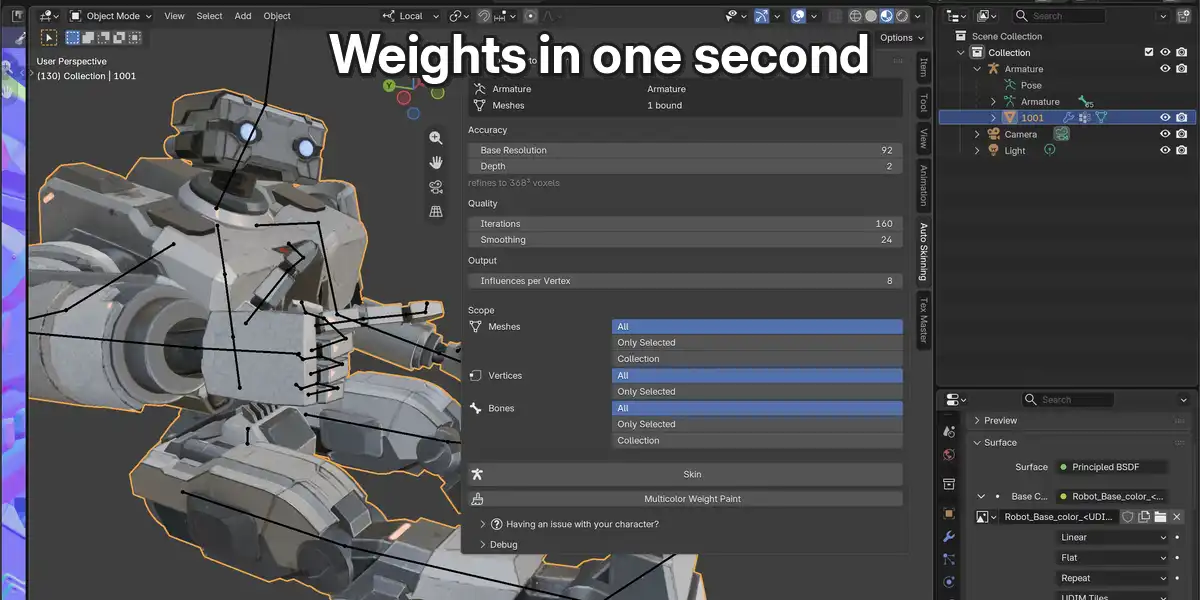Select the tweak select tool icon
The image size is (1200, 600).
pos(48,37)
